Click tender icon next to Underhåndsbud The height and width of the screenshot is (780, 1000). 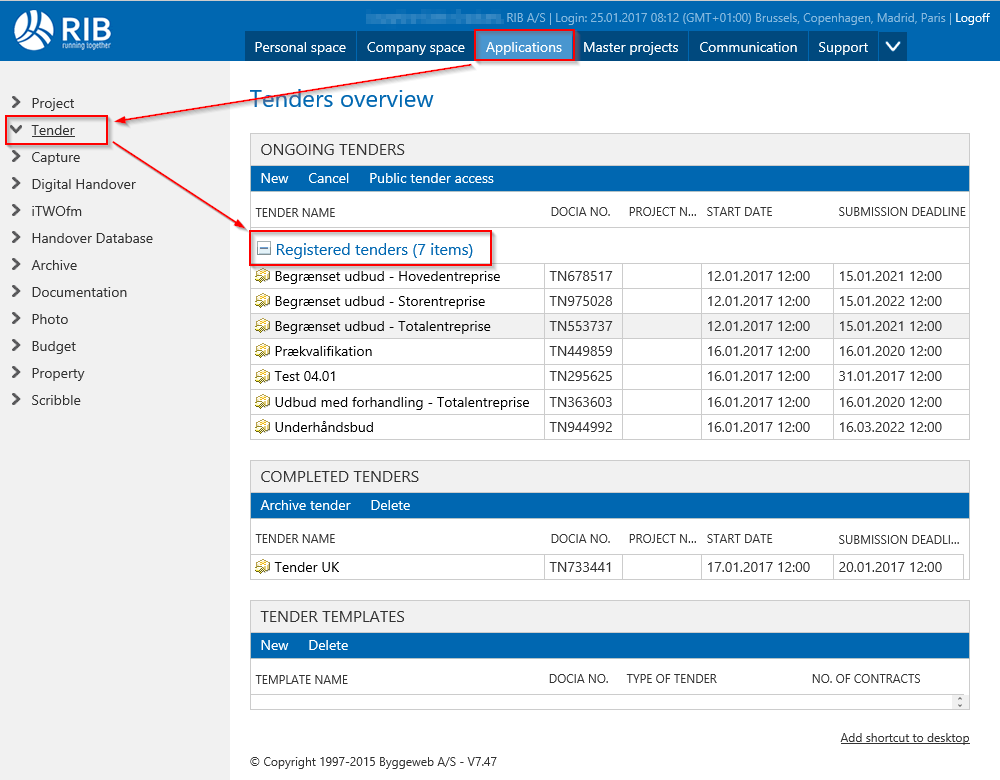point(263,427)
